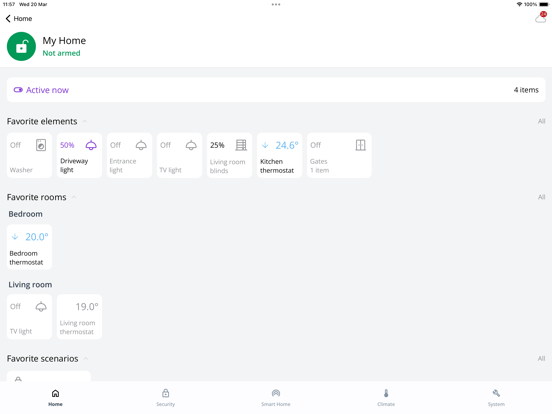Show all favorite rooms
The width and height of the screenshot is (552, 414).
coord(541,197)
